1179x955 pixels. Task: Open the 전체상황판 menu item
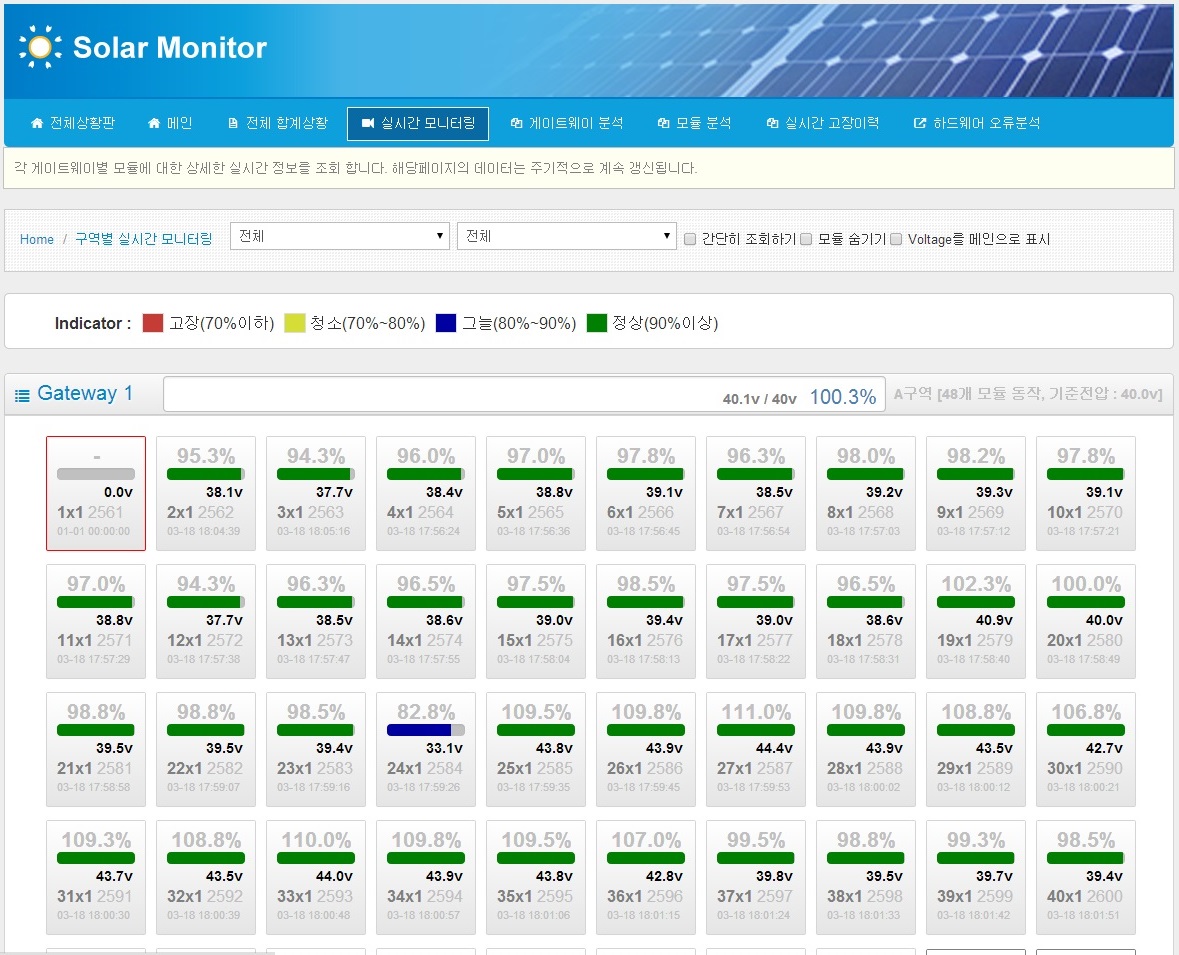[x=72, y=123]
